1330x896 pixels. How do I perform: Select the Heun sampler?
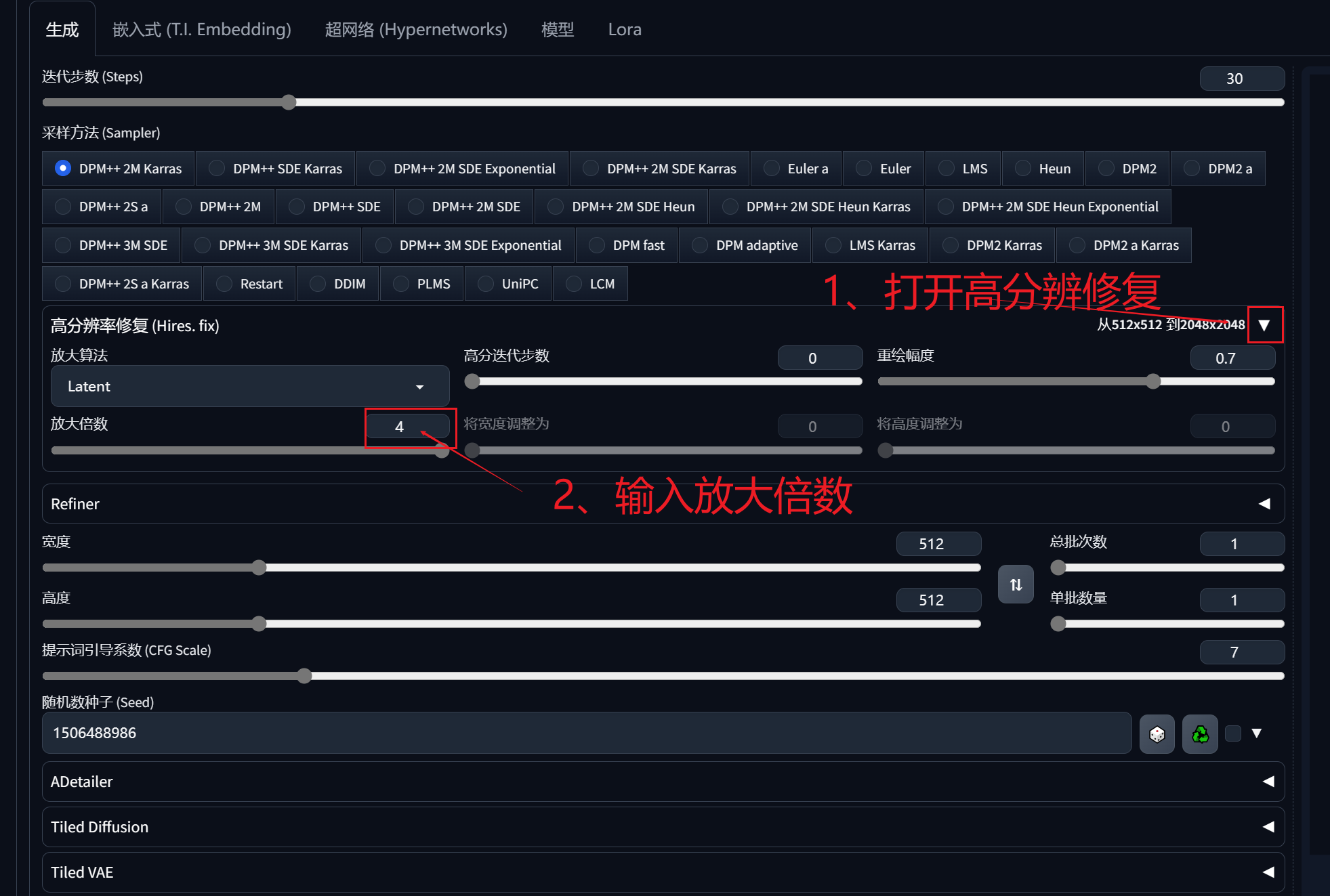click(x=1043, y=169)
